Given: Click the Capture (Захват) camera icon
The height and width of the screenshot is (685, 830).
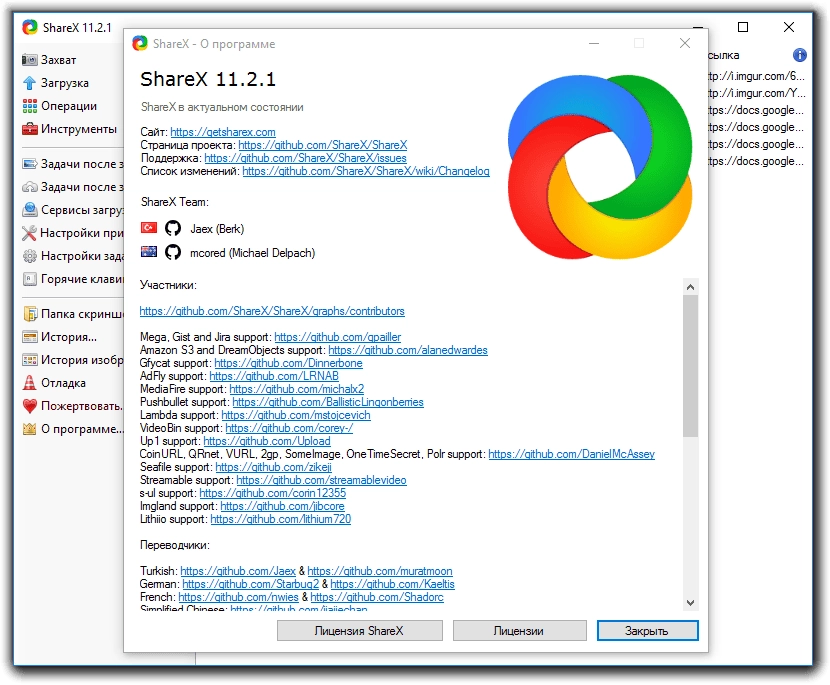Looking at the screenshot, I should coord(30,60).
